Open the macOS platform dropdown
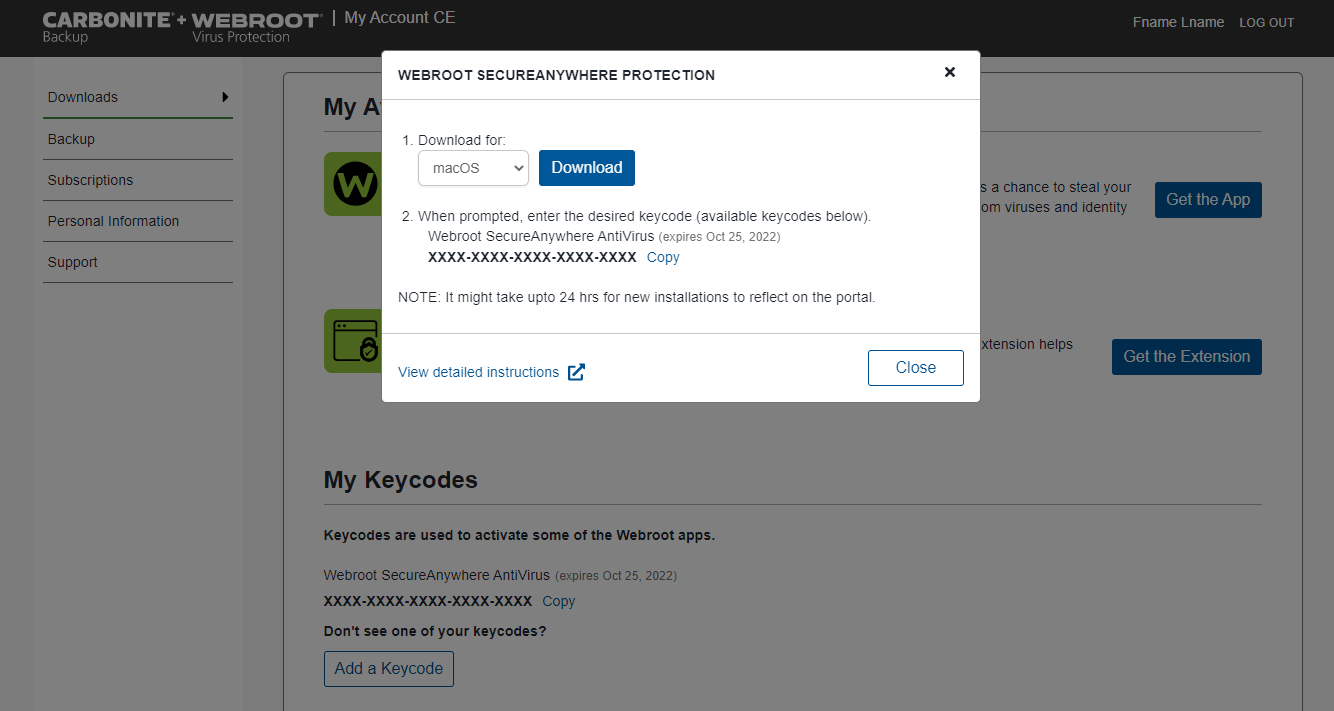This screenshot has height=711, width=1334. coord(473,168)
